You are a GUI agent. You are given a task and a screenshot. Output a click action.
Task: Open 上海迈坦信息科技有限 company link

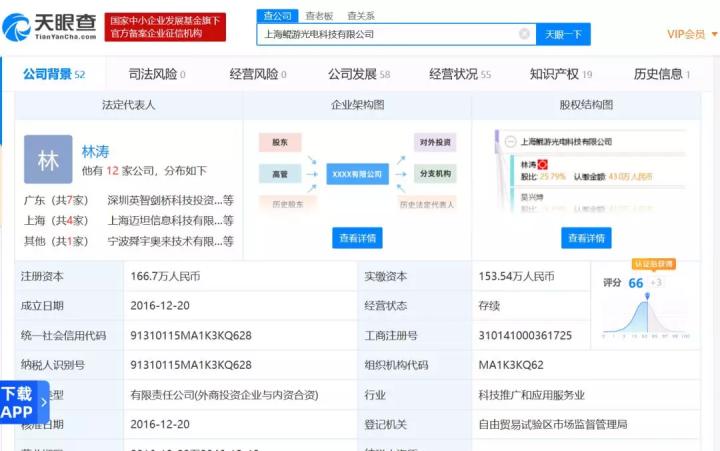click(170, 220)
